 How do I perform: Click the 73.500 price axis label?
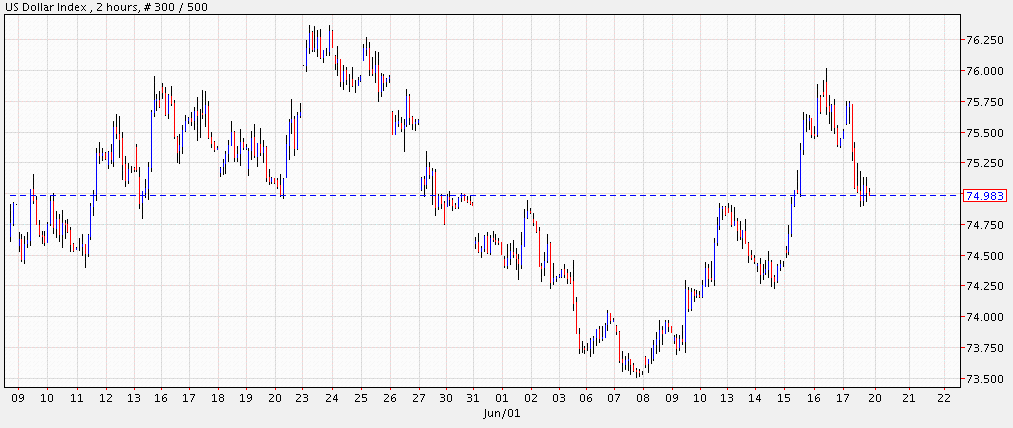[984, 379]
